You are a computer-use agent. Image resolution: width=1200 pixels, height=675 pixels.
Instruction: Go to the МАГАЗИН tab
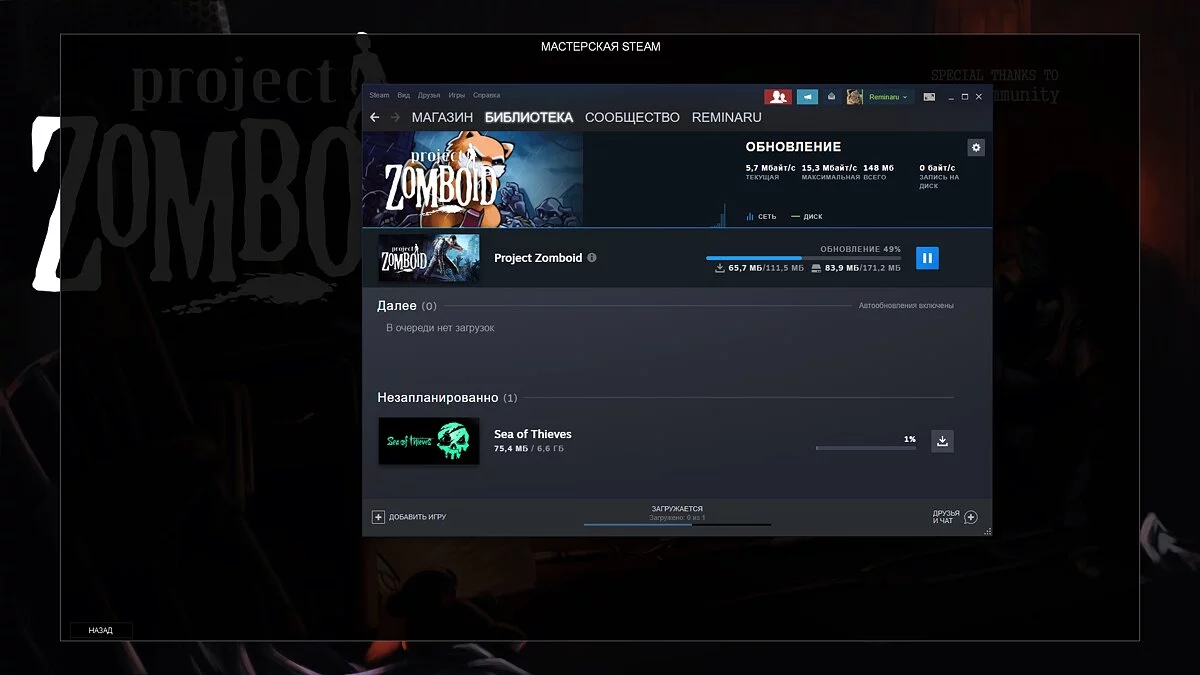coord(442,118)
